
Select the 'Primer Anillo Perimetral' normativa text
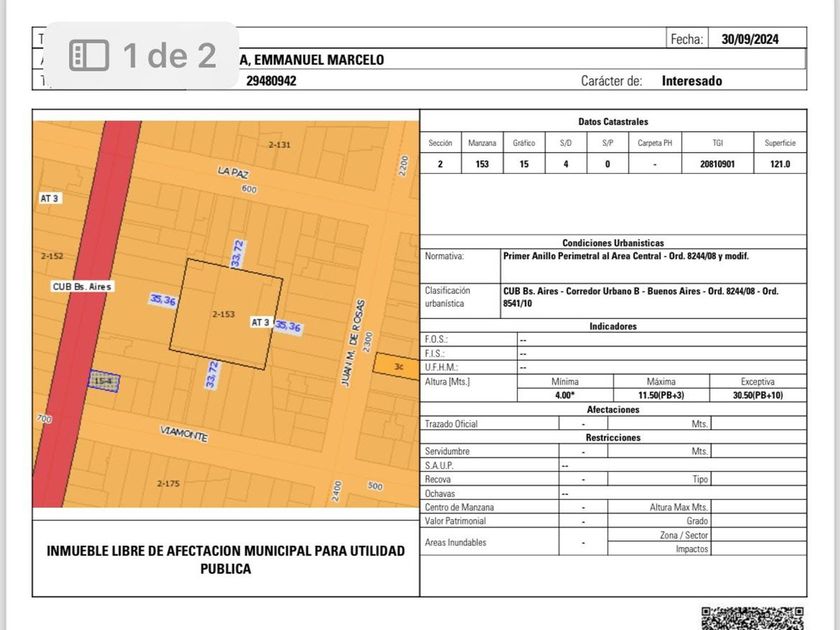point(626,256)
